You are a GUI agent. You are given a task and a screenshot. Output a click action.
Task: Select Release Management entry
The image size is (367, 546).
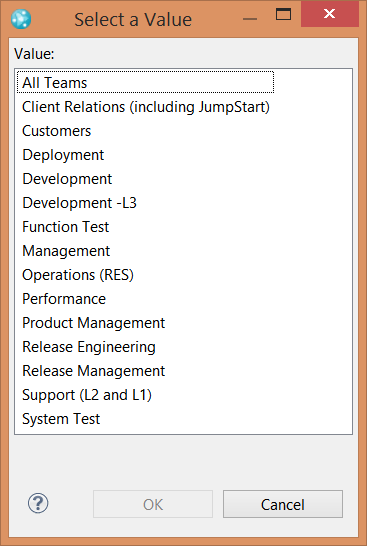click(93, 371)
